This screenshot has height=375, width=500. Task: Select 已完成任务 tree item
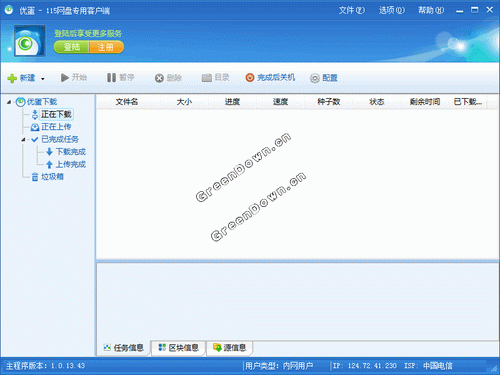click(60, 139)
